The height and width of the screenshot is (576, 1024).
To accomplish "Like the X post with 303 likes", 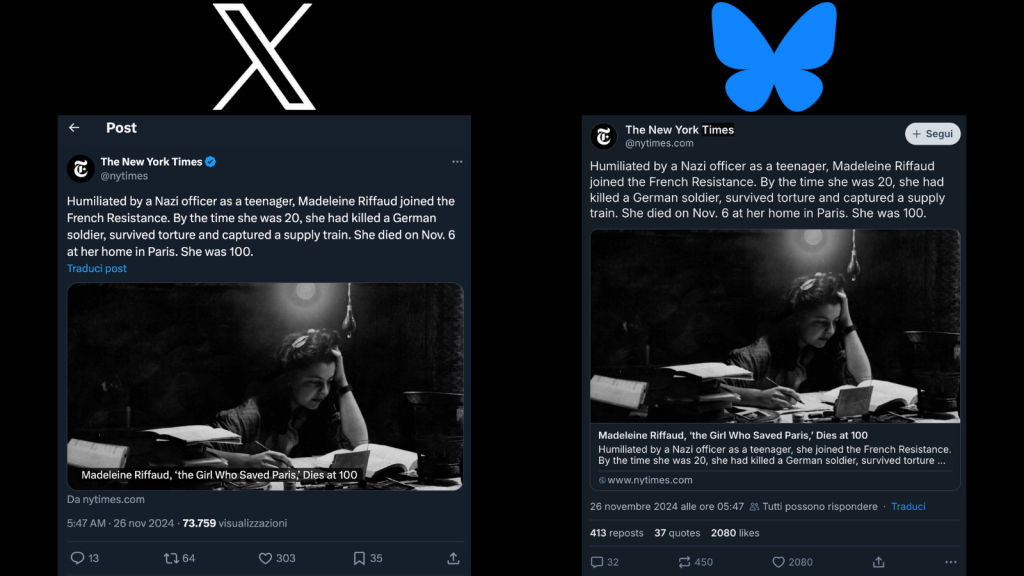I will 265,558.
